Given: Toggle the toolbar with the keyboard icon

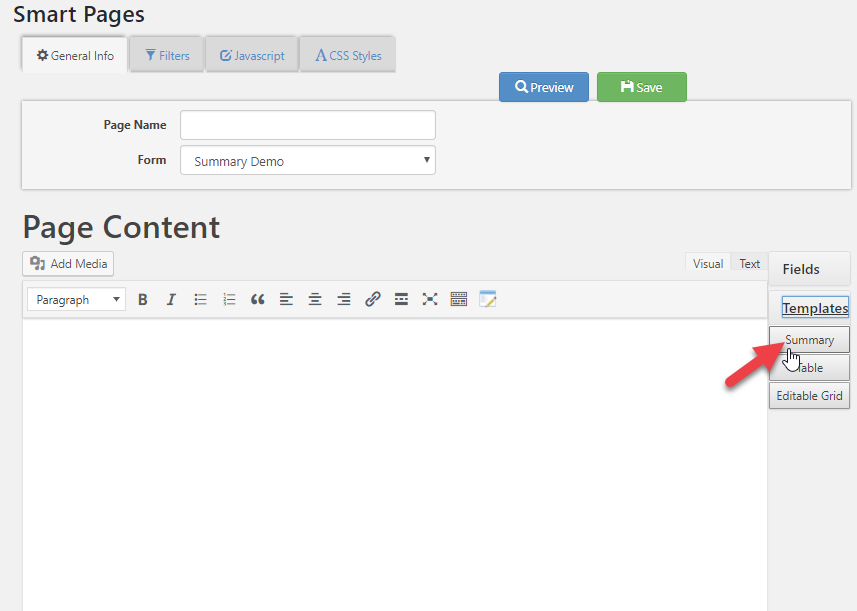Looking at the screenshot, I should click(459, 299).
